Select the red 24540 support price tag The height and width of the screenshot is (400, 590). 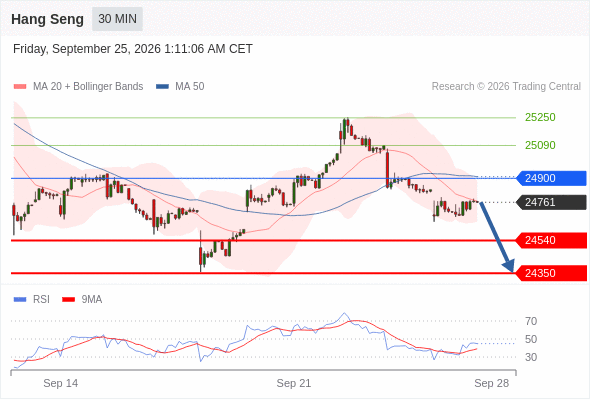click(x=551, y=240)
